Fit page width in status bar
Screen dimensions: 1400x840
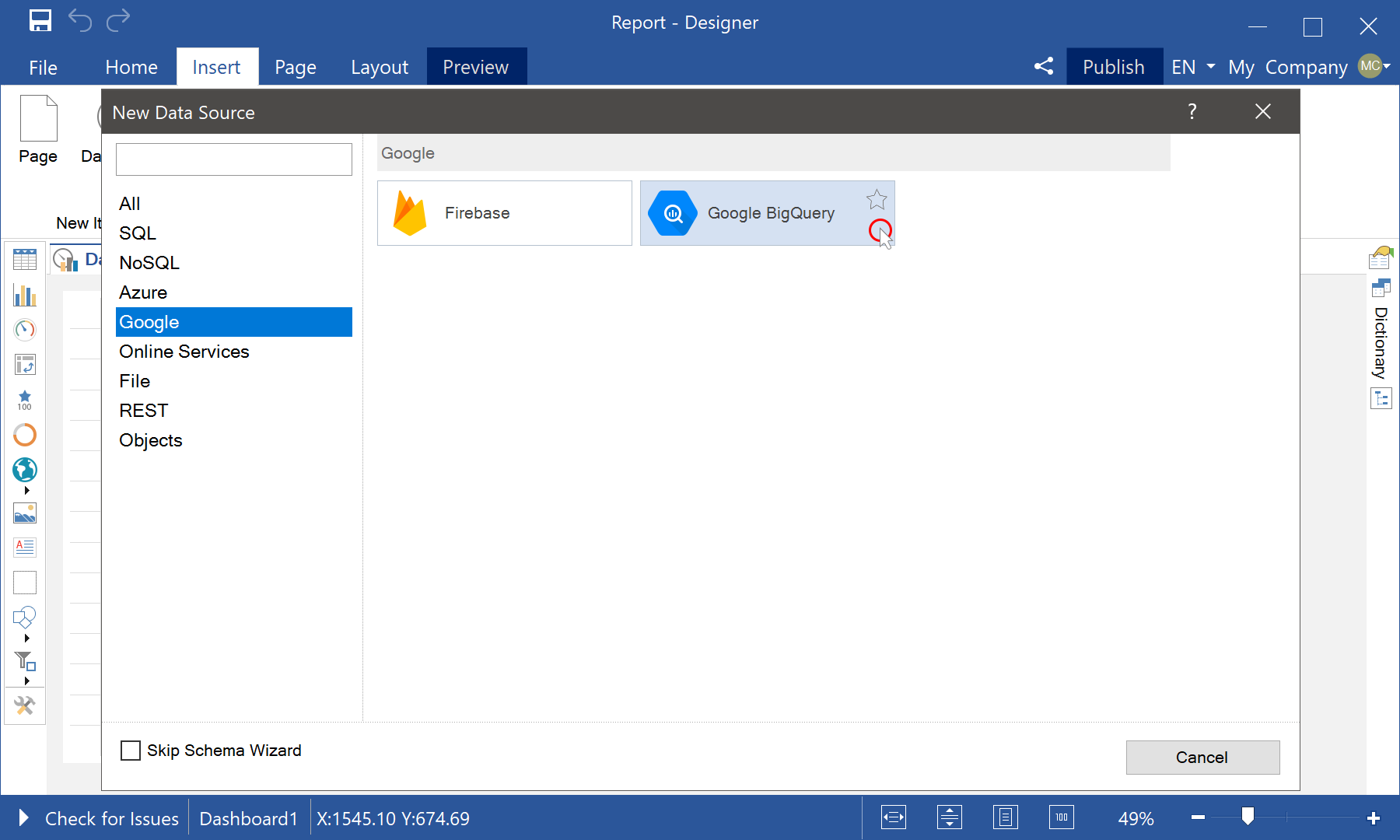click(x=894, y=817)
